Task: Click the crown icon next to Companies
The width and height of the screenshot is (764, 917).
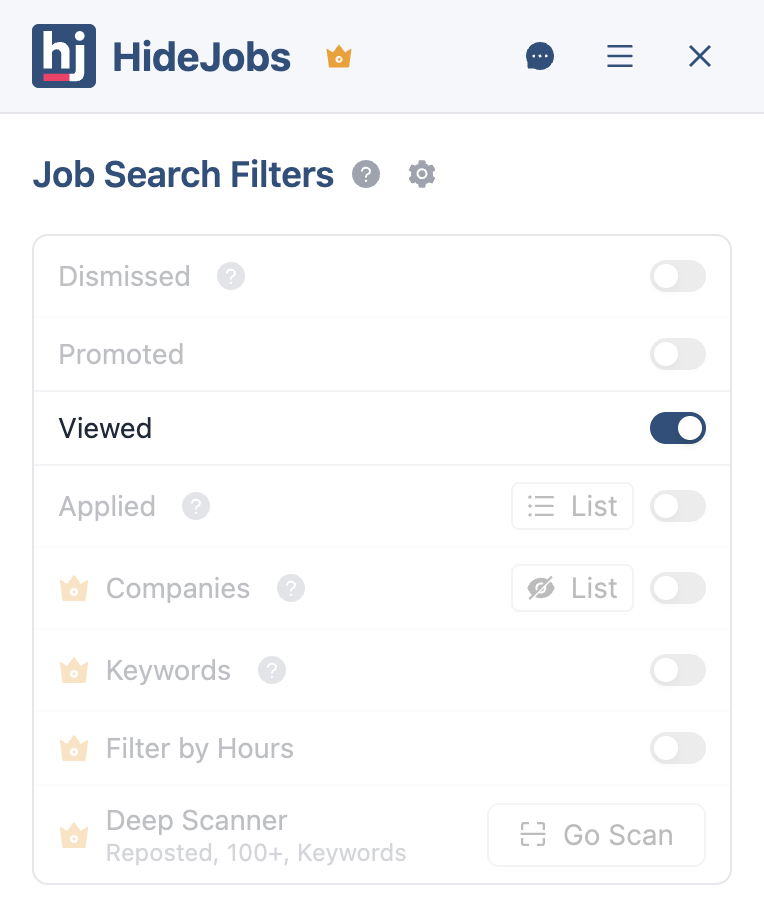Action: (x=74, y=589)
